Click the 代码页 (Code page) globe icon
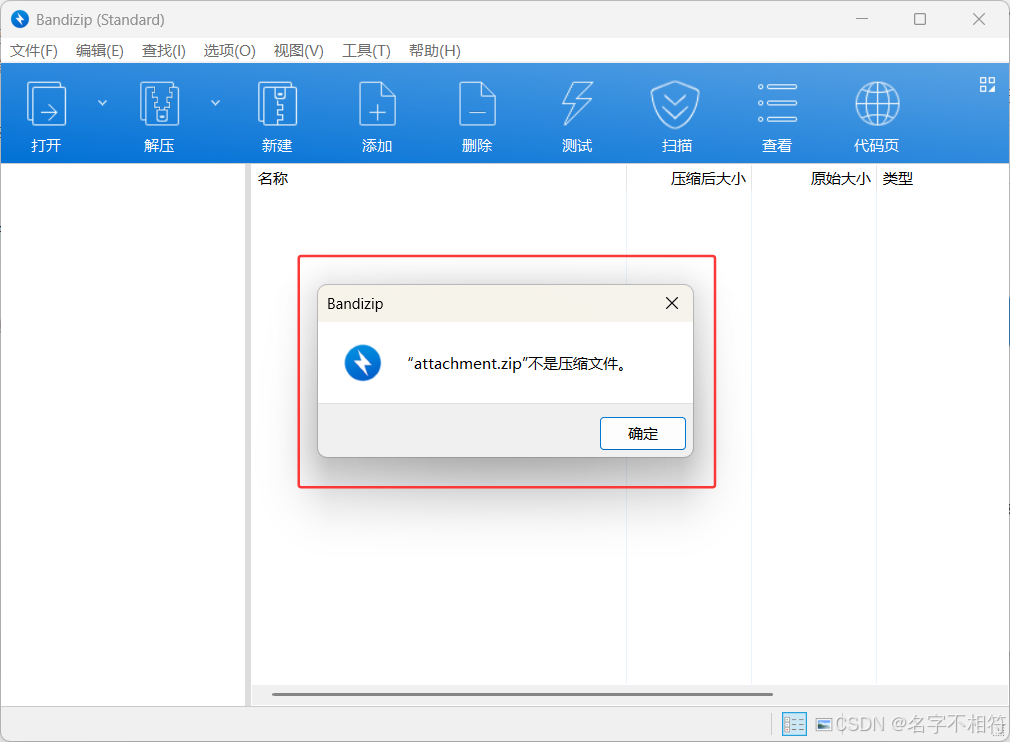This screenshot has width=1010, height=742. click(877, 104)
